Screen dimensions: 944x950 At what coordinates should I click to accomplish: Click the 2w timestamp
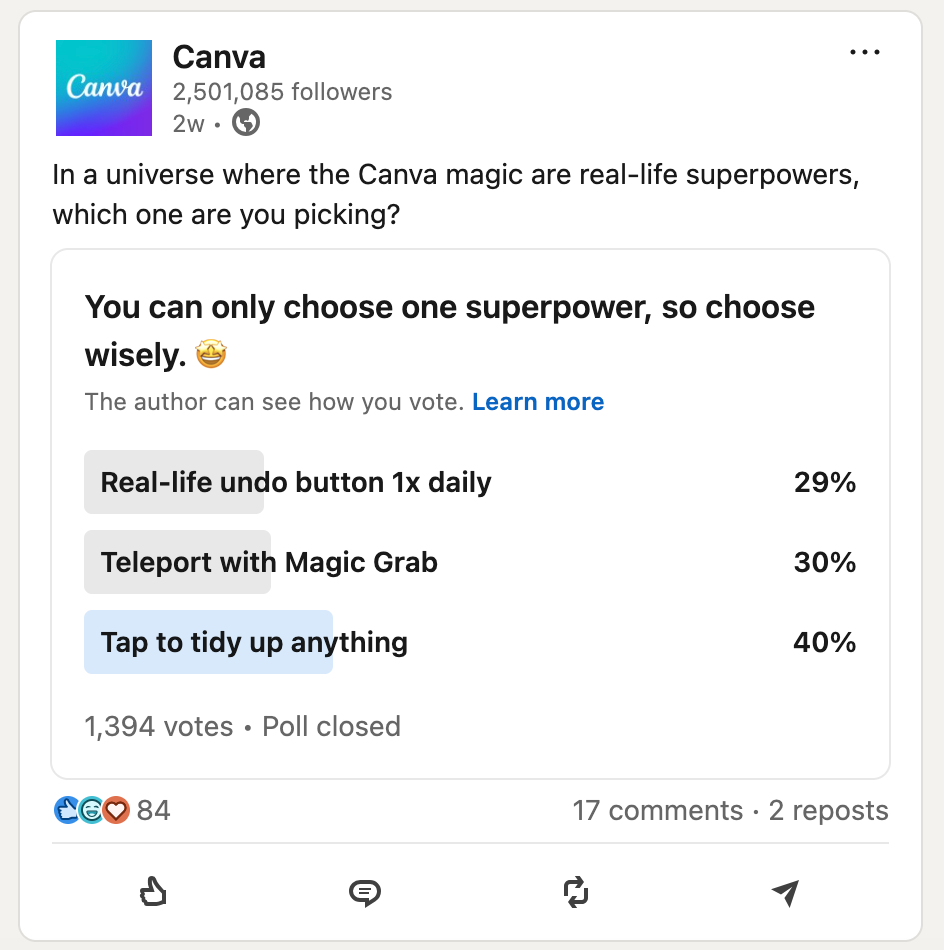point(188,123)
